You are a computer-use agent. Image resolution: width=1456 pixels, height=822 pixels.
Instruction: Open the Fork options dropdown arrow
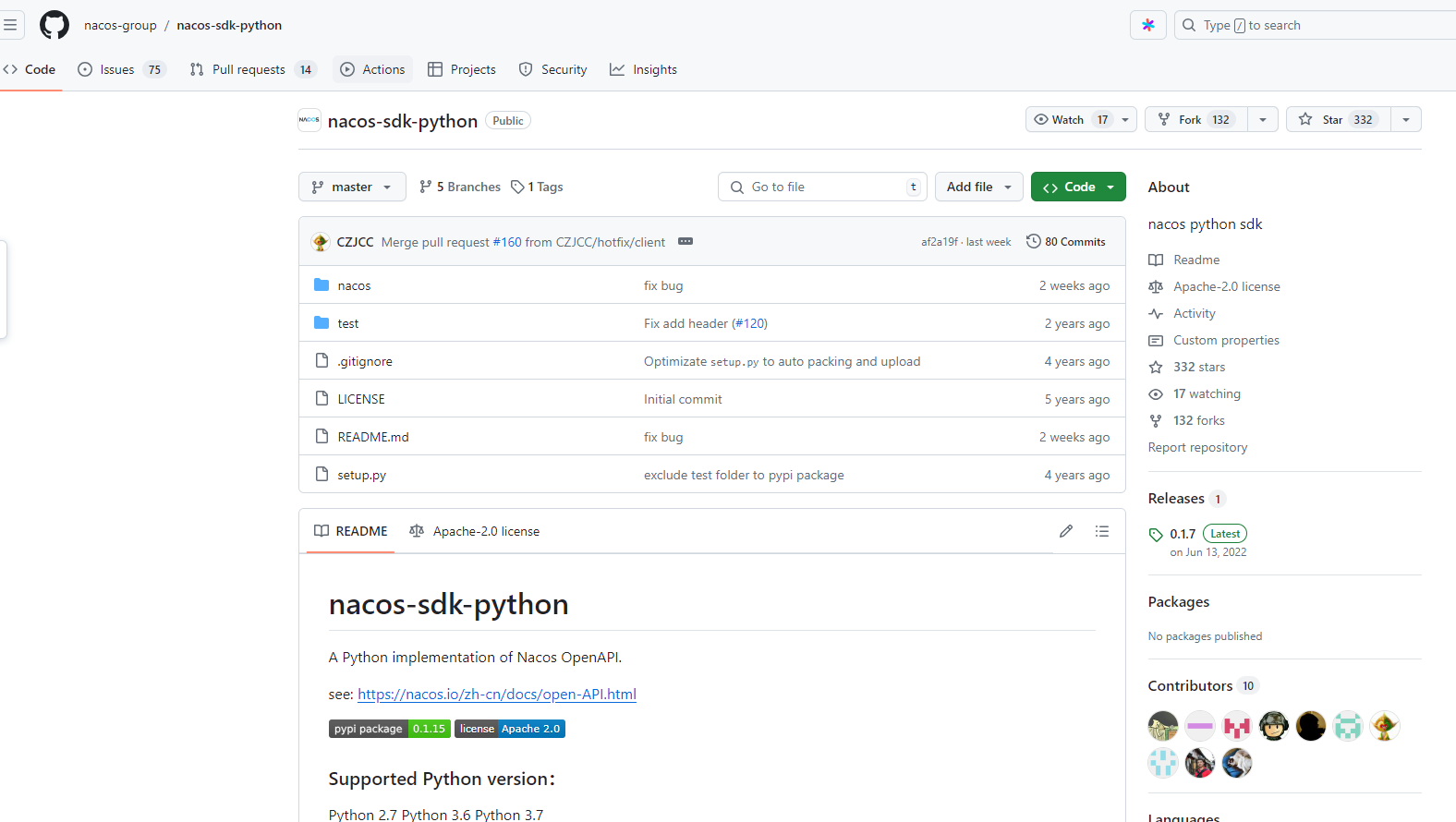tap(1263, 119)
